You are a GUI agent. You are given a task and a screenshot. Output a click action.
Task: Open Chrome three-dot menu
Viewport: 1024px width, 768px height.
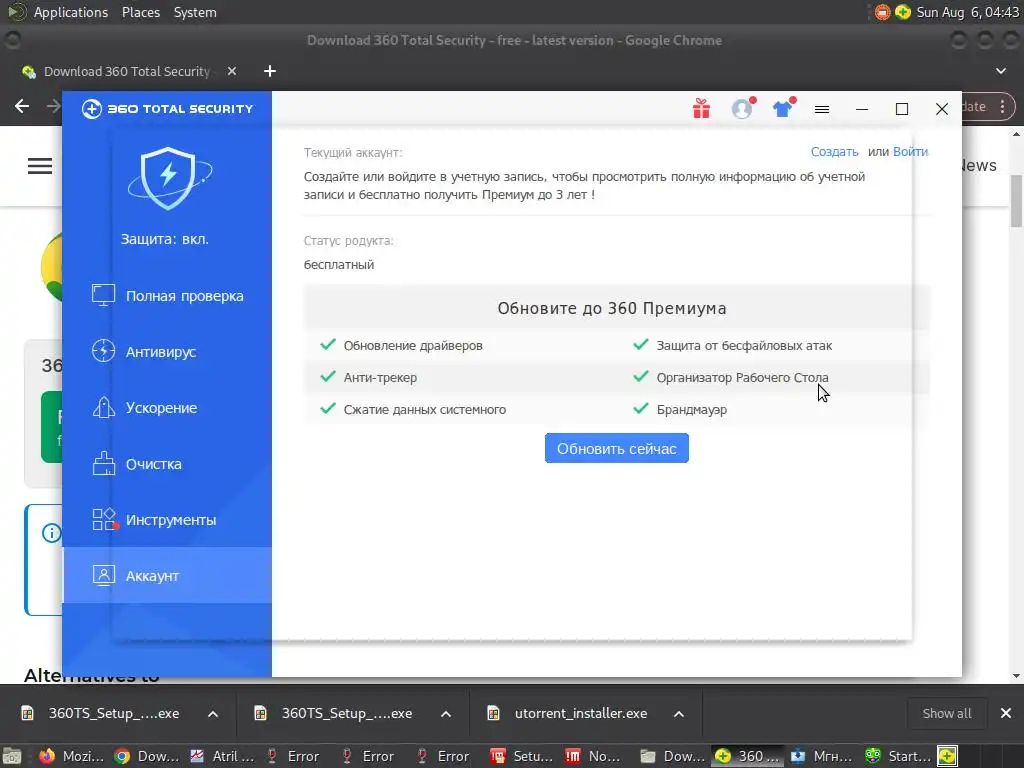1002,106
